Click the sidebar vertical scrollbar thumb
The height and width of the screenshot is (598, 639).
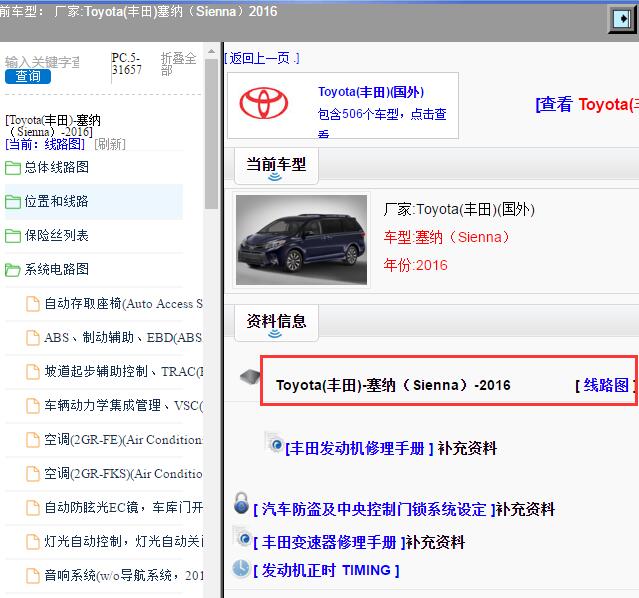point(211,134)
